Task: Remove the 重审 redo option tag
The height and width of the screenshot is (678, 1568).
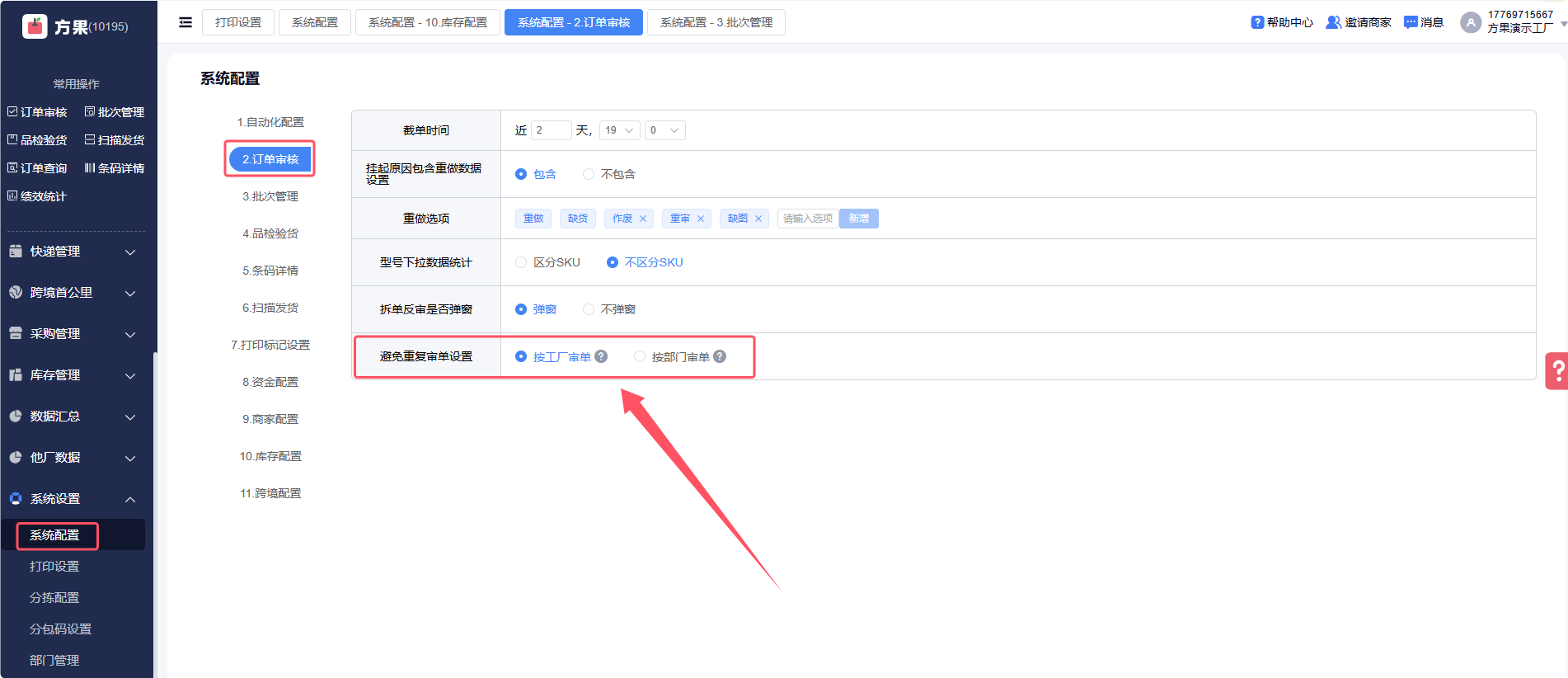Action: (x=701, y=219)
